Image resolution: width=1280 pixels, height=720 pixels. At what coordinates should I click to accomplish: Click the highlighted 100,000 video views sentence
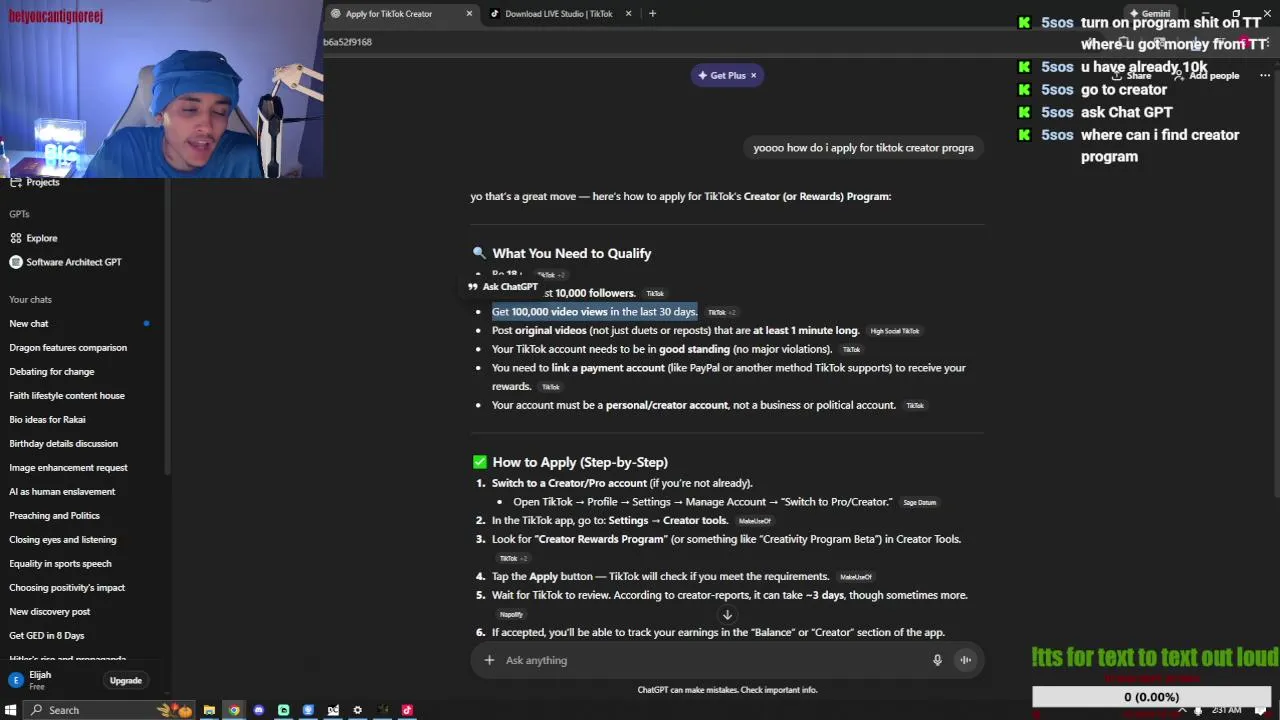point(594,312)
